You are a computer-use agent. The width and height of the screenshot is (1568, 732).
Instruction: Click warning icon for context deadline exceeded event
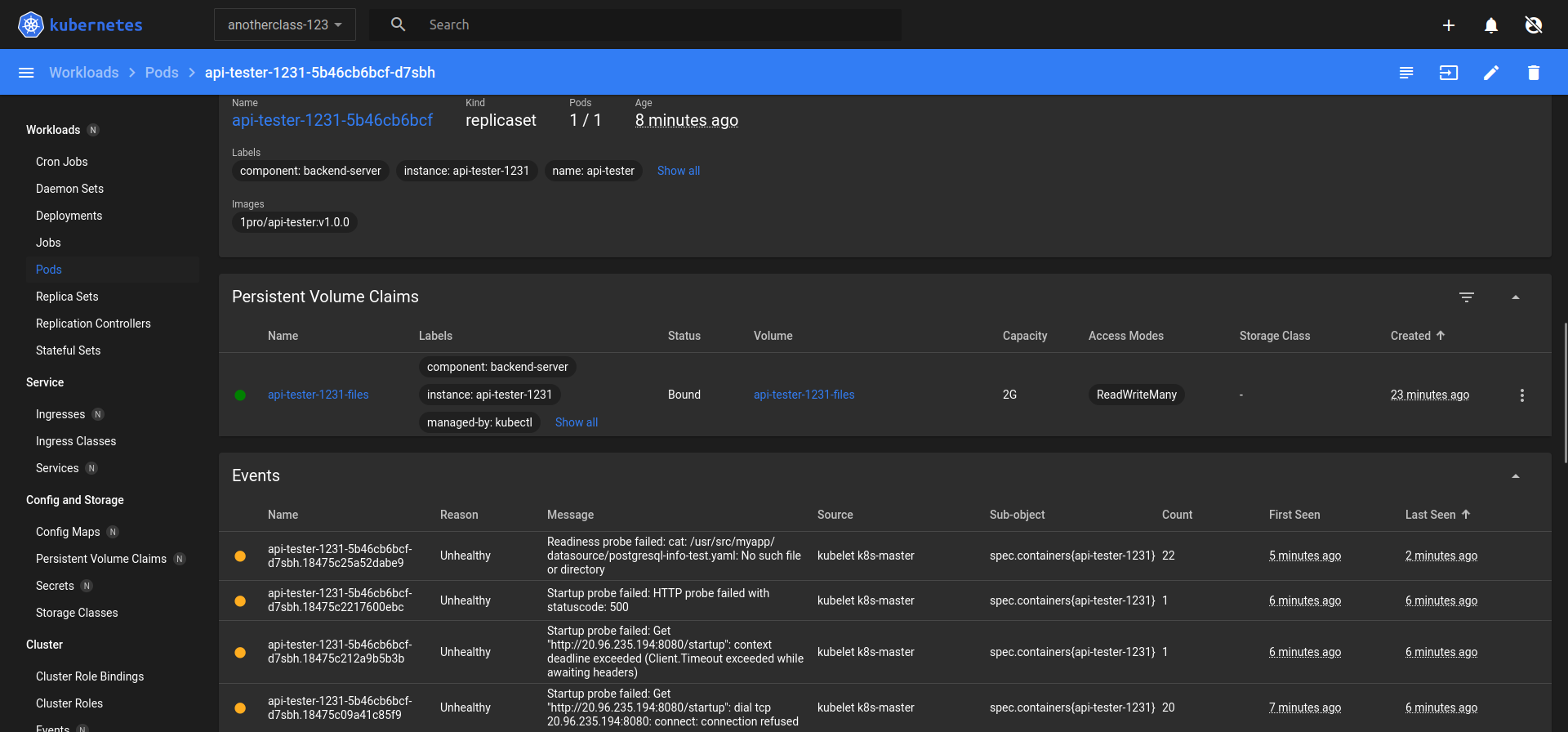[x=240, y=653]
